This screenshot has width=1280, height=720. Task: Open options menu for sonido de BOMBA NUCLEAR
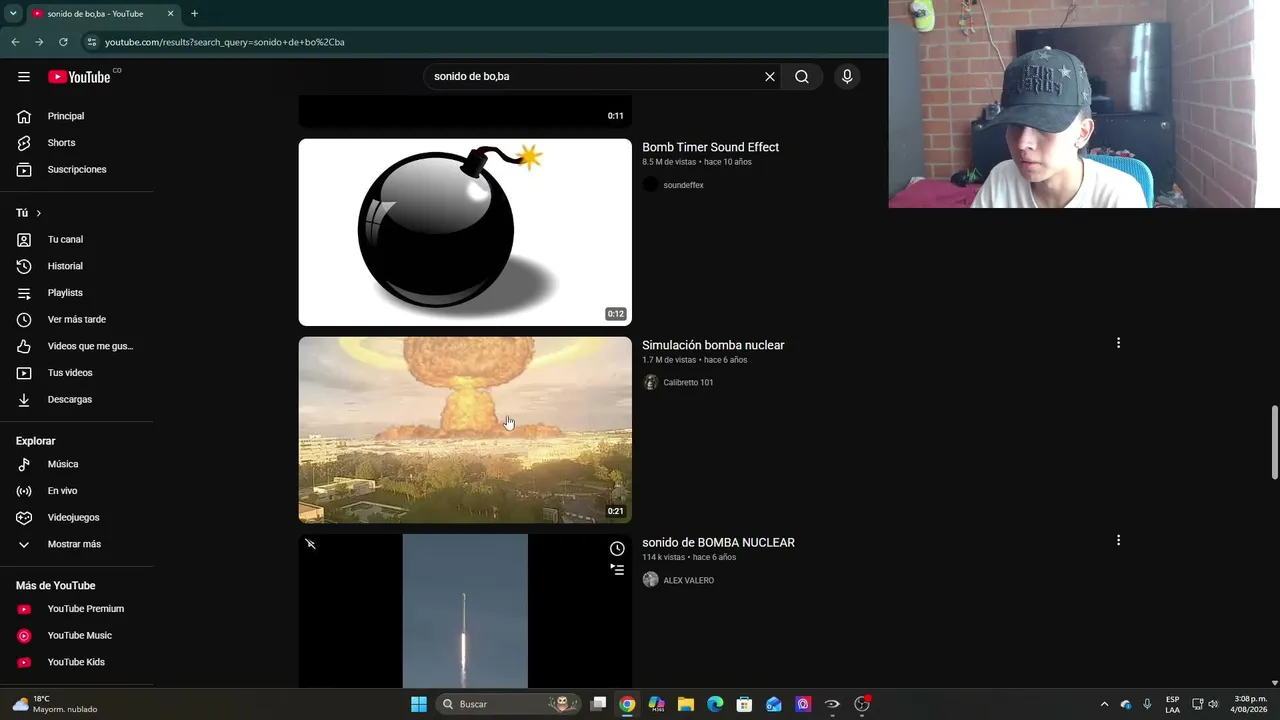pos(1118,540)
